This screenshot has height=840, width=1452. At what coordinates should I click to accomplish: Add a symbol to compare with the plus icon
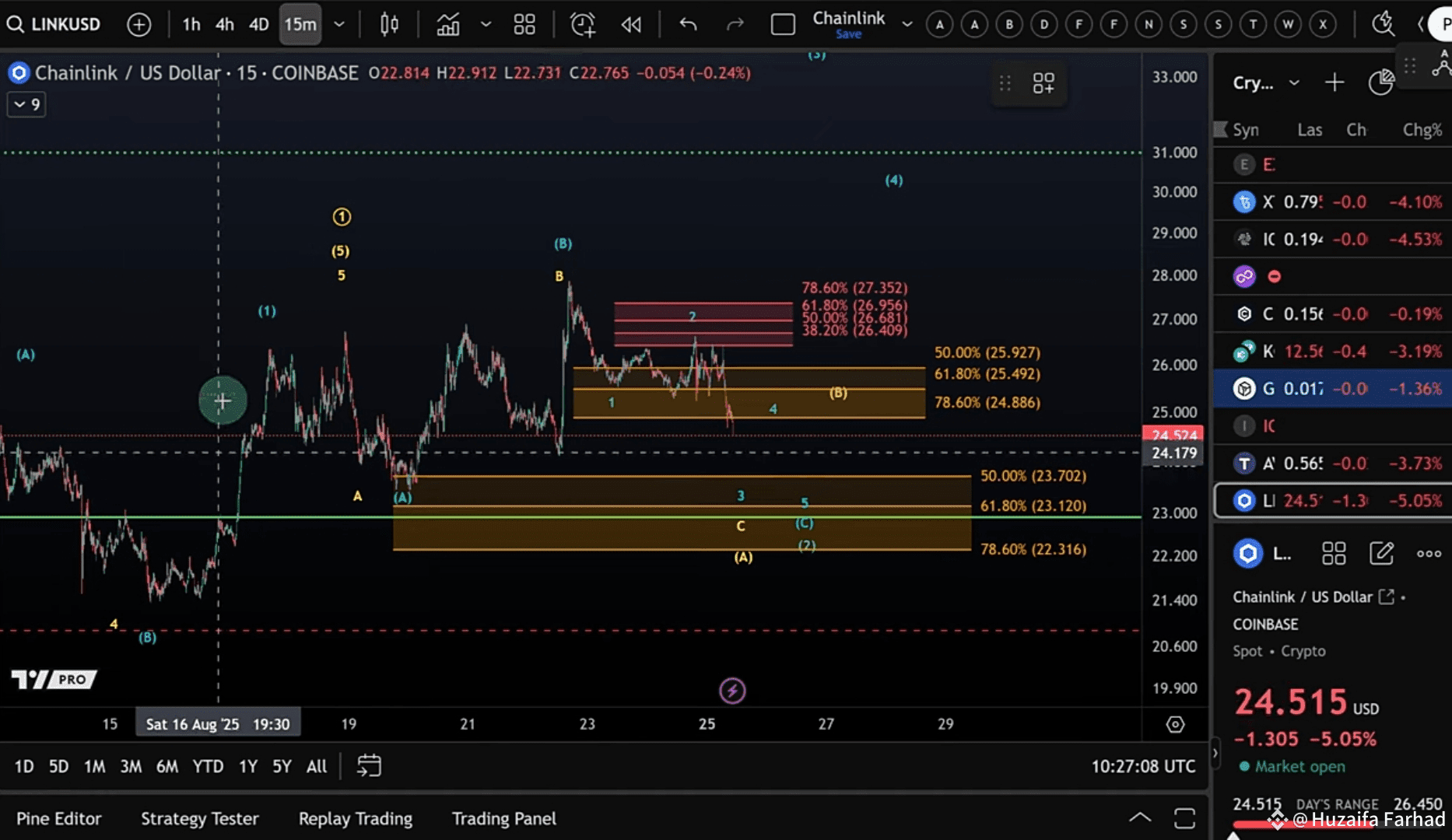click(139, 24)
